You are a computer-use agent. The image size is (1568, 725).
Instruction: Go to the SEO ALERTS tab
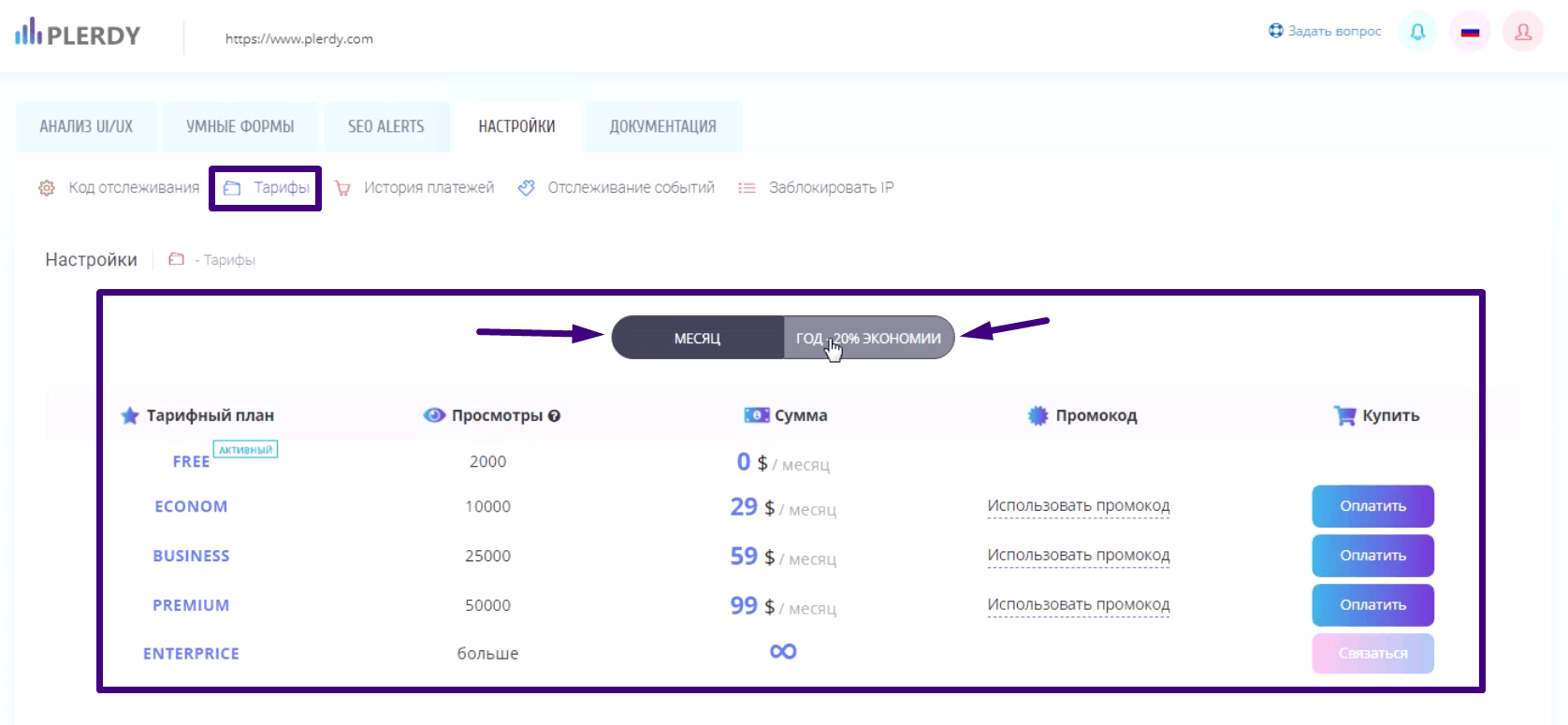tap(386, 126)
